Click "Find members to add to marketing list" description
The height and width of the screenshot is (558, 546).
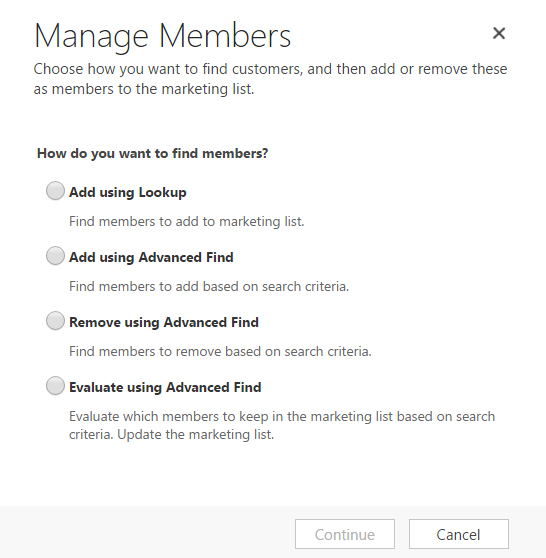187,222
